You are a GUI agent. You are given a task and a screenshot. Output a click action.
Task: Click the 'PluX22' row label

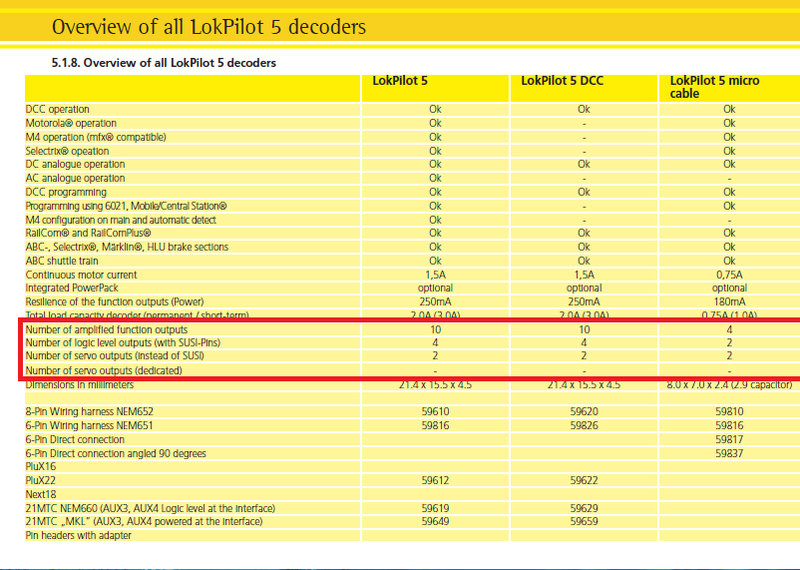41,480
